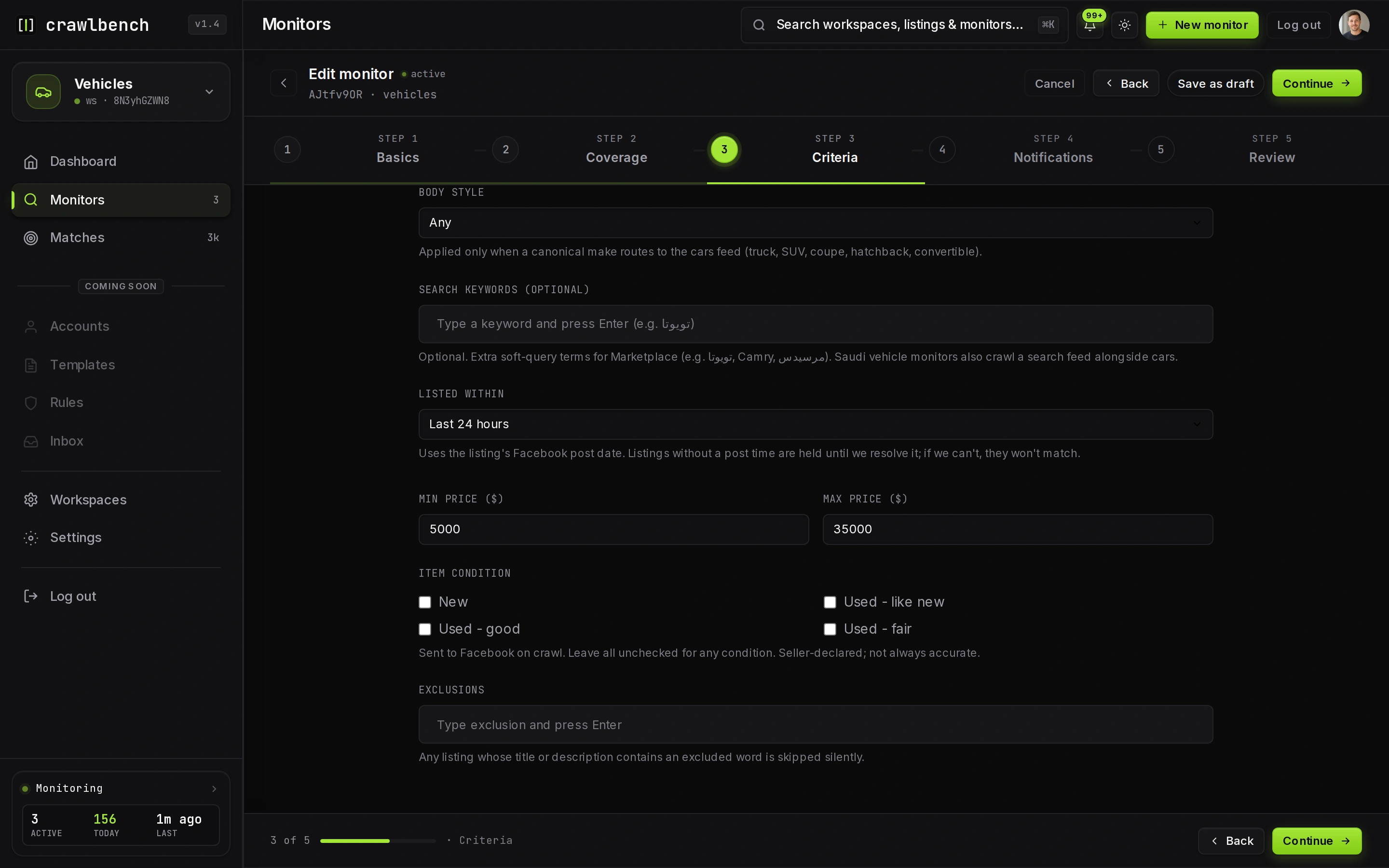
Task: Expand the Monitoring status panel chevron
Action: click(x=214, y=789)
